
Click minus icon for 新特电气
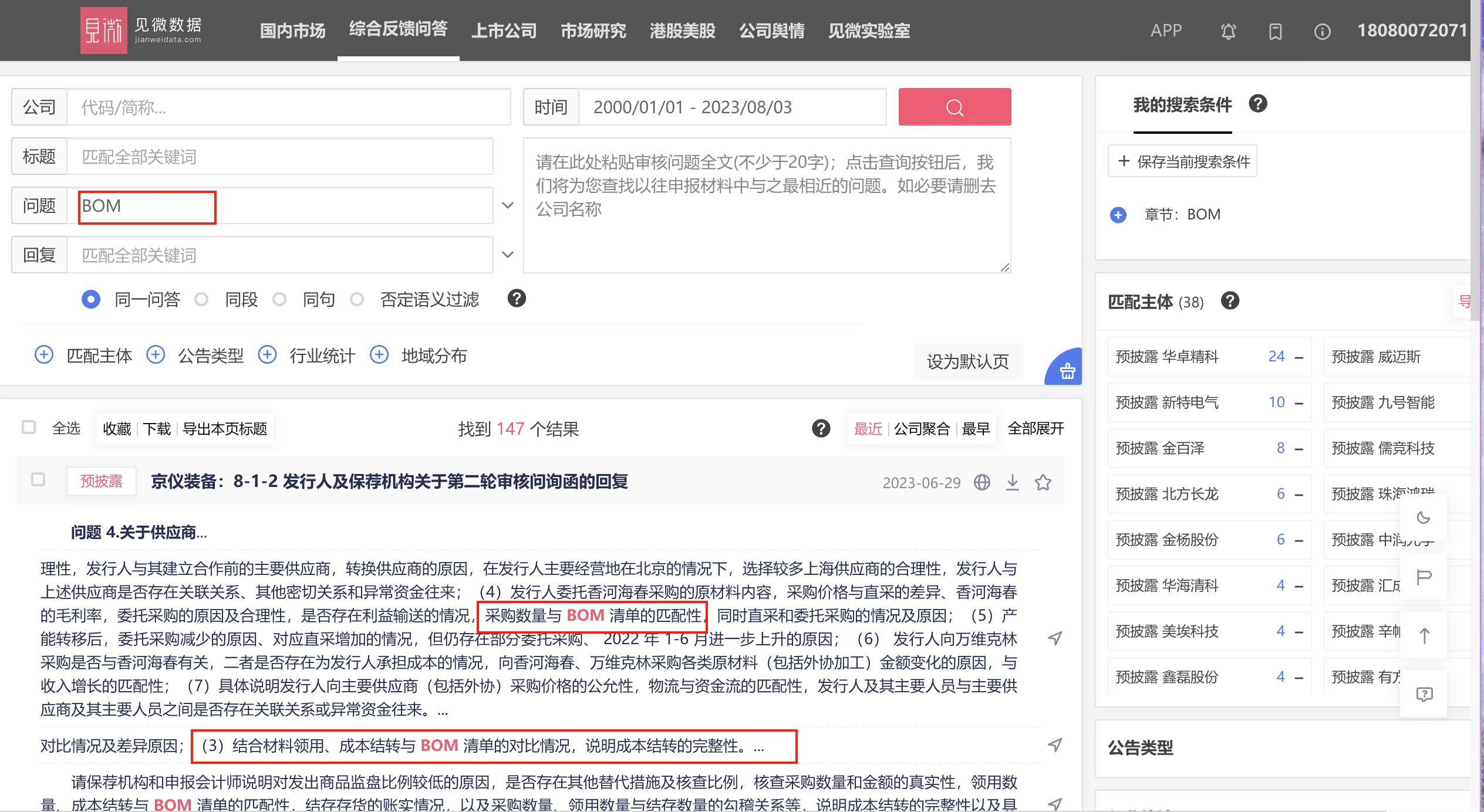[1299, 403]
